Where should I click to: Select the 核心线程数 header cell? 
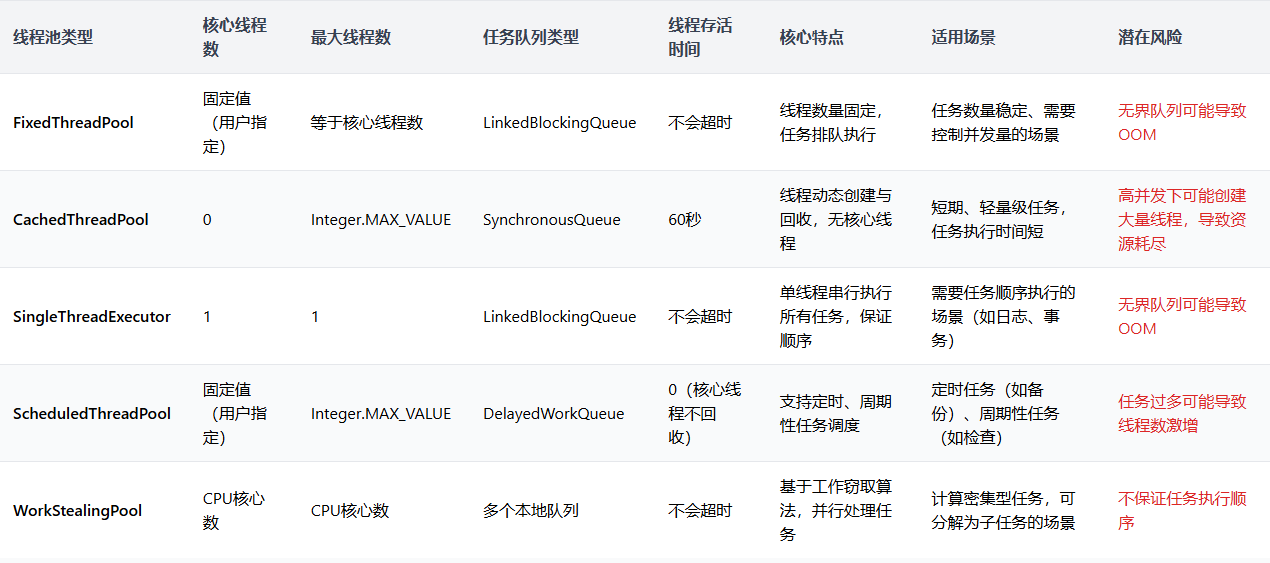(234, 37)
